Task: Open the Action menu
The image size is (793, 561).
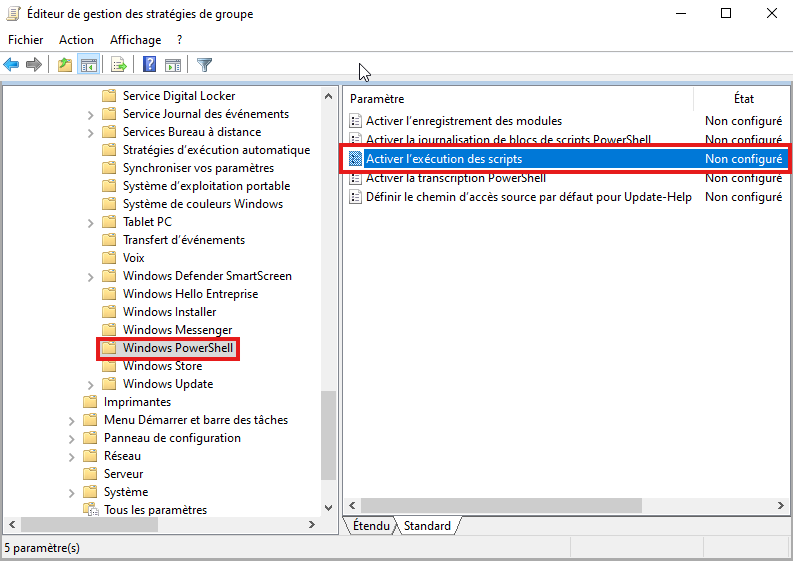Action: click(76, 39)
